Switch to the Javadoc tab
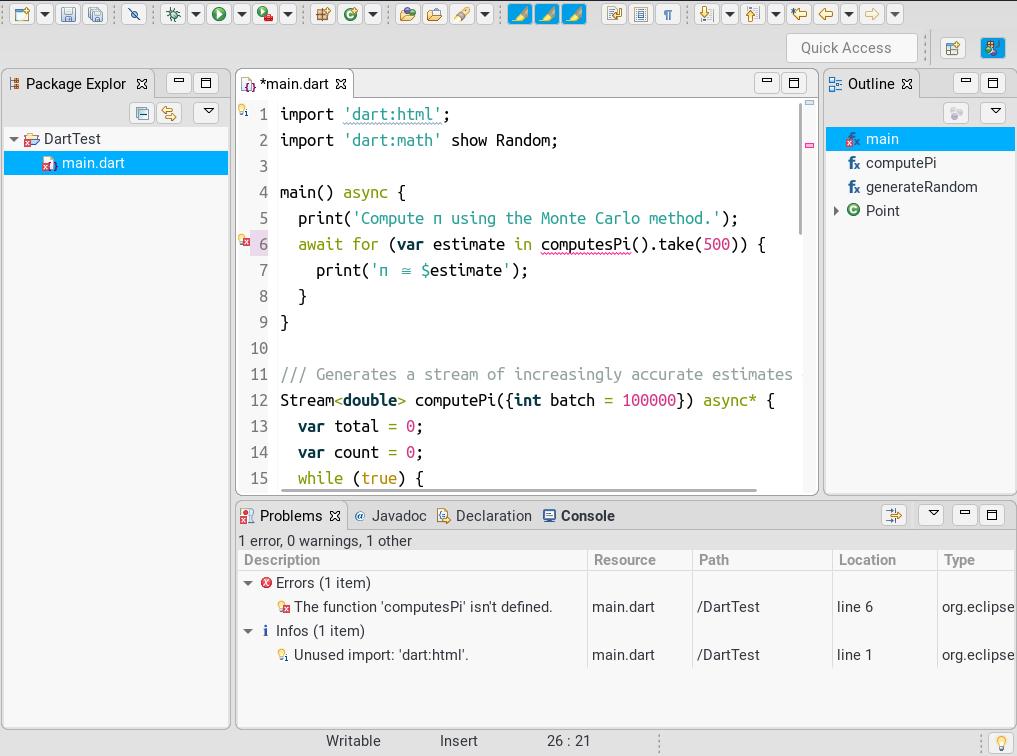1017x756 pixels. coord(390,516)
